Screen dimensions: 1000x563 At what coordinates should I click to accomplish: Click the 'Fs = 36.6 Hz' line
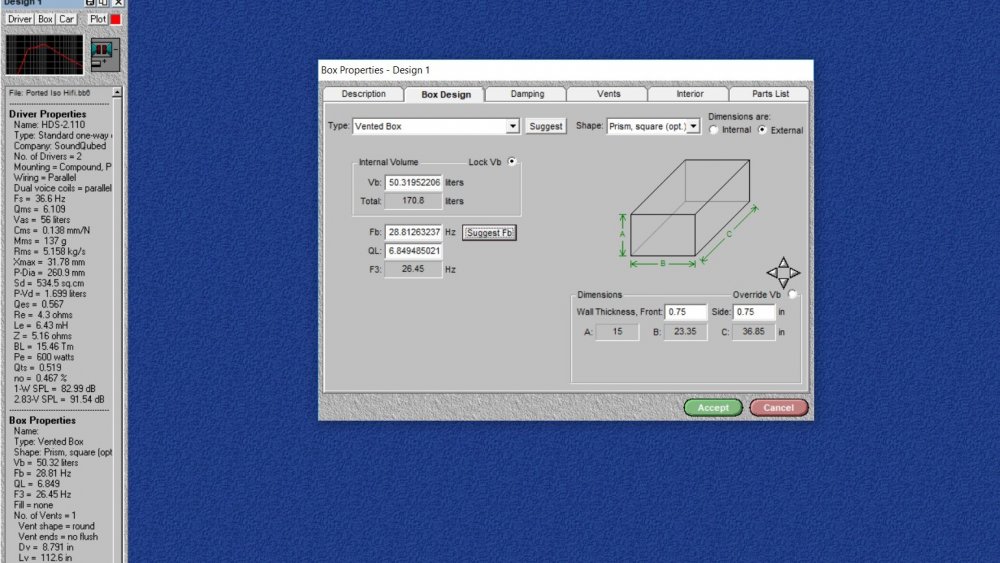(40, 199)
